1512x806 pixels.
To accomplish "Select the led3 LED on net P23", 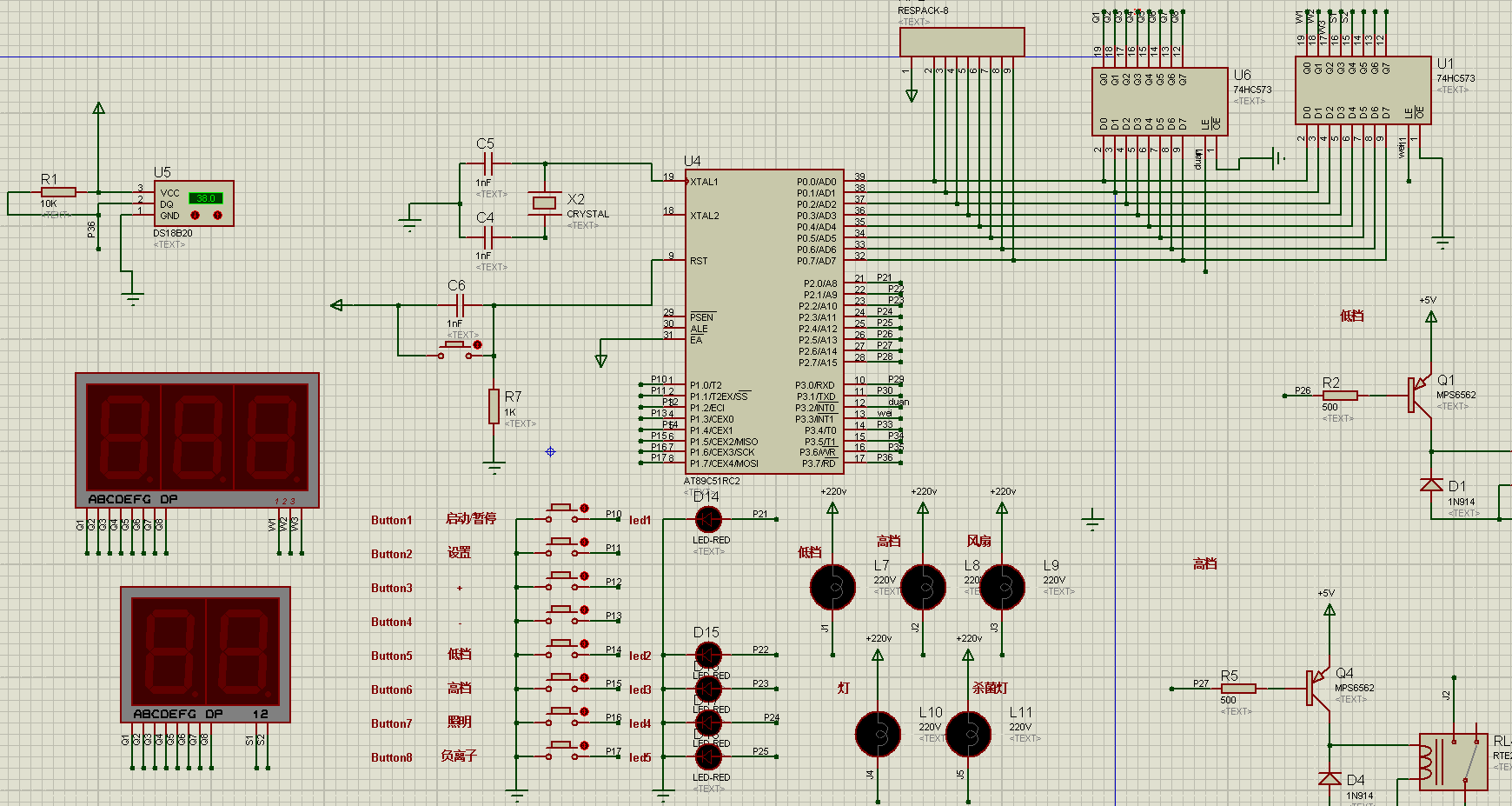I will (708, 689).
